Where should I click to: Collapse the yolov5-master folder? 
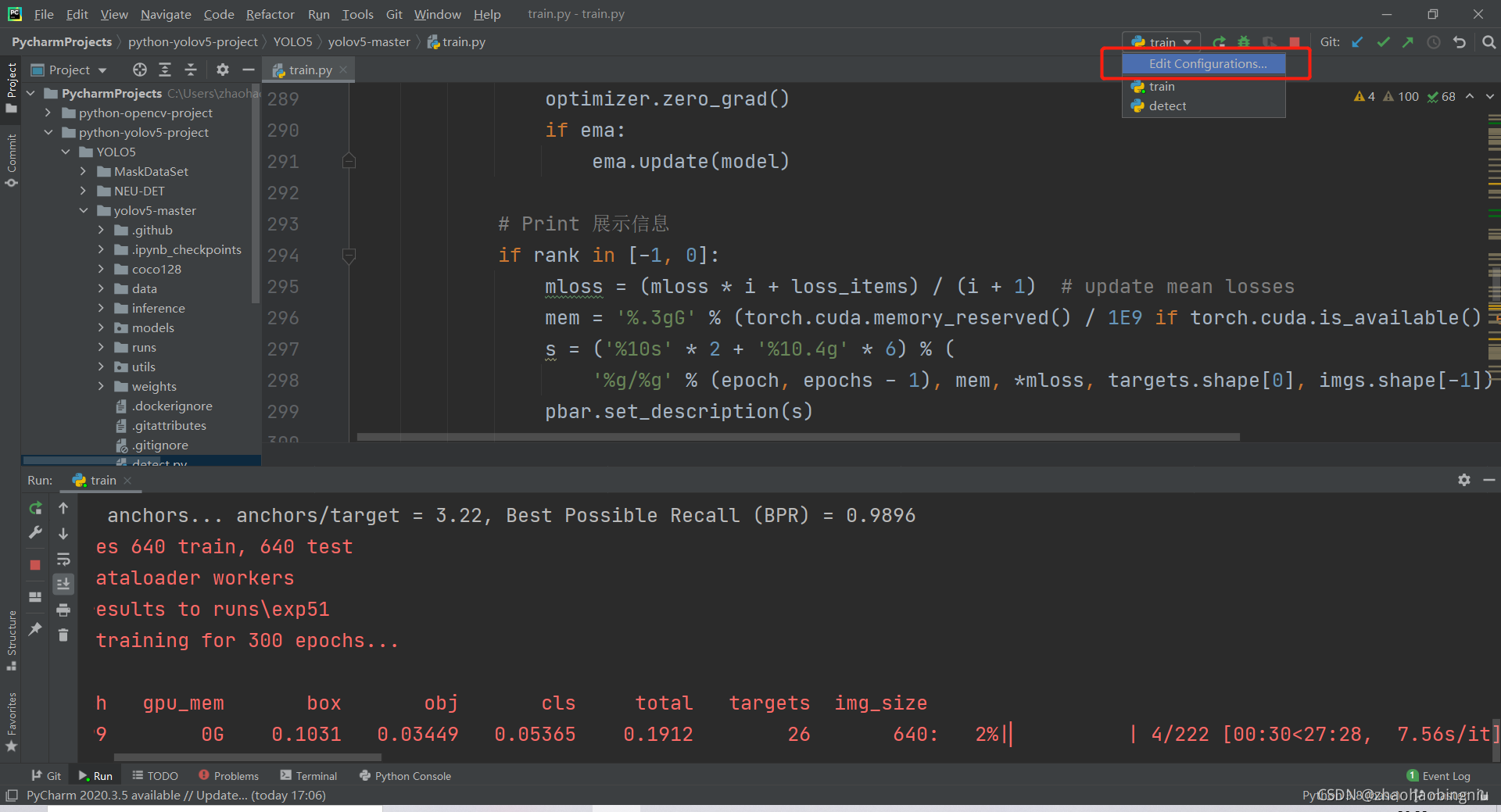[84, 210]
